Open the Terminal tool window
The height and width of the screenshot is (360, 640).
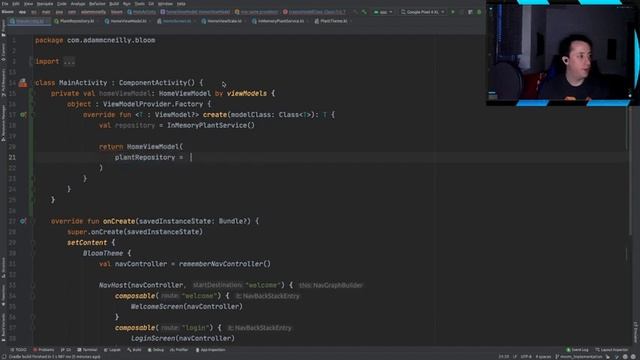(x=87, y=350)
